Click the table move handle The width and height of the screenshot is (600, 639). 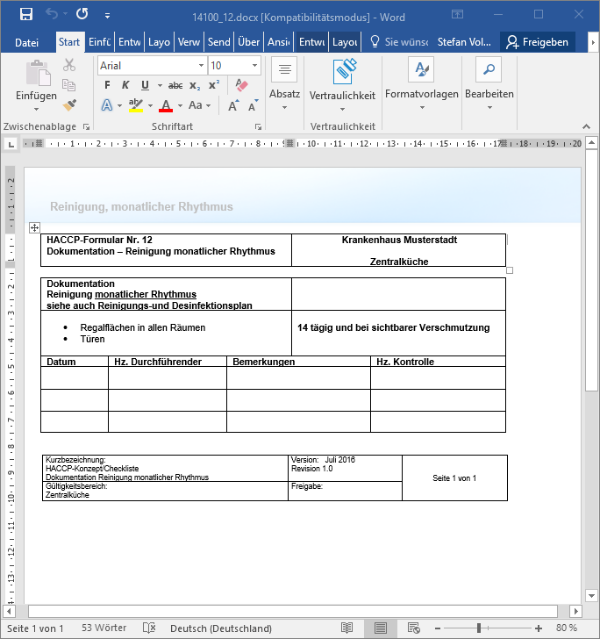tap(35, 229)
